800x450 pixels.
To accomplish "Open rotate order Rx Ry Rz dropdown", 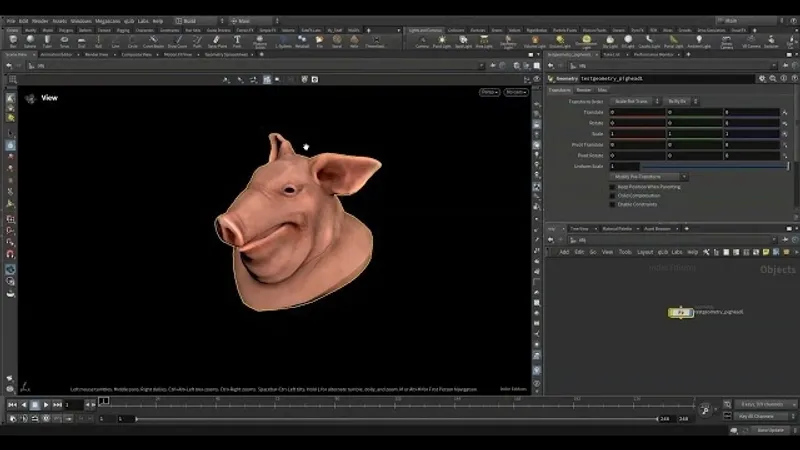I will [x=681, y=101].
